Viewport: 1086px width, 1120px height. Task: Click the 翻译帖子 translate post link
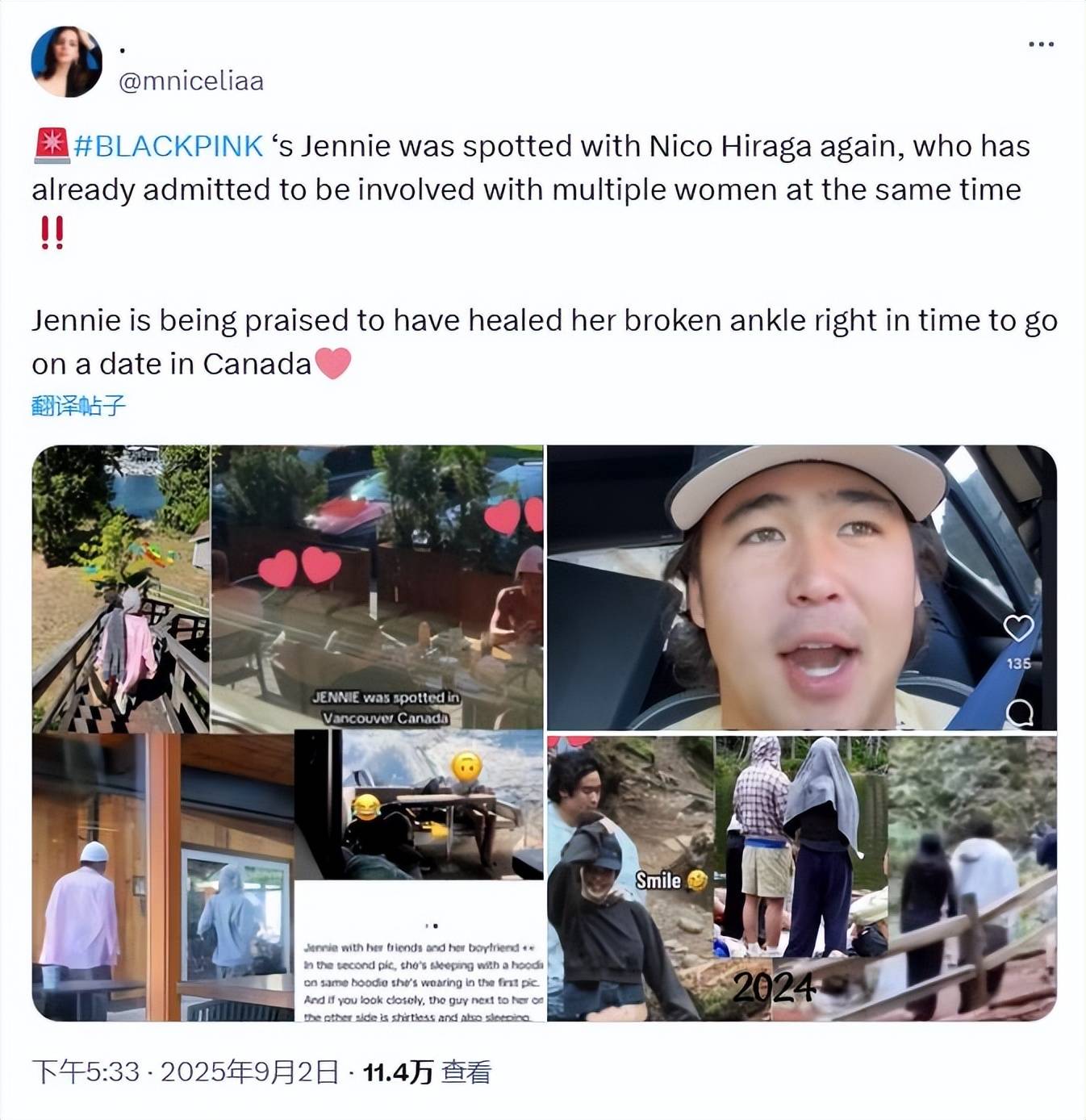click(x=78, y=405)
